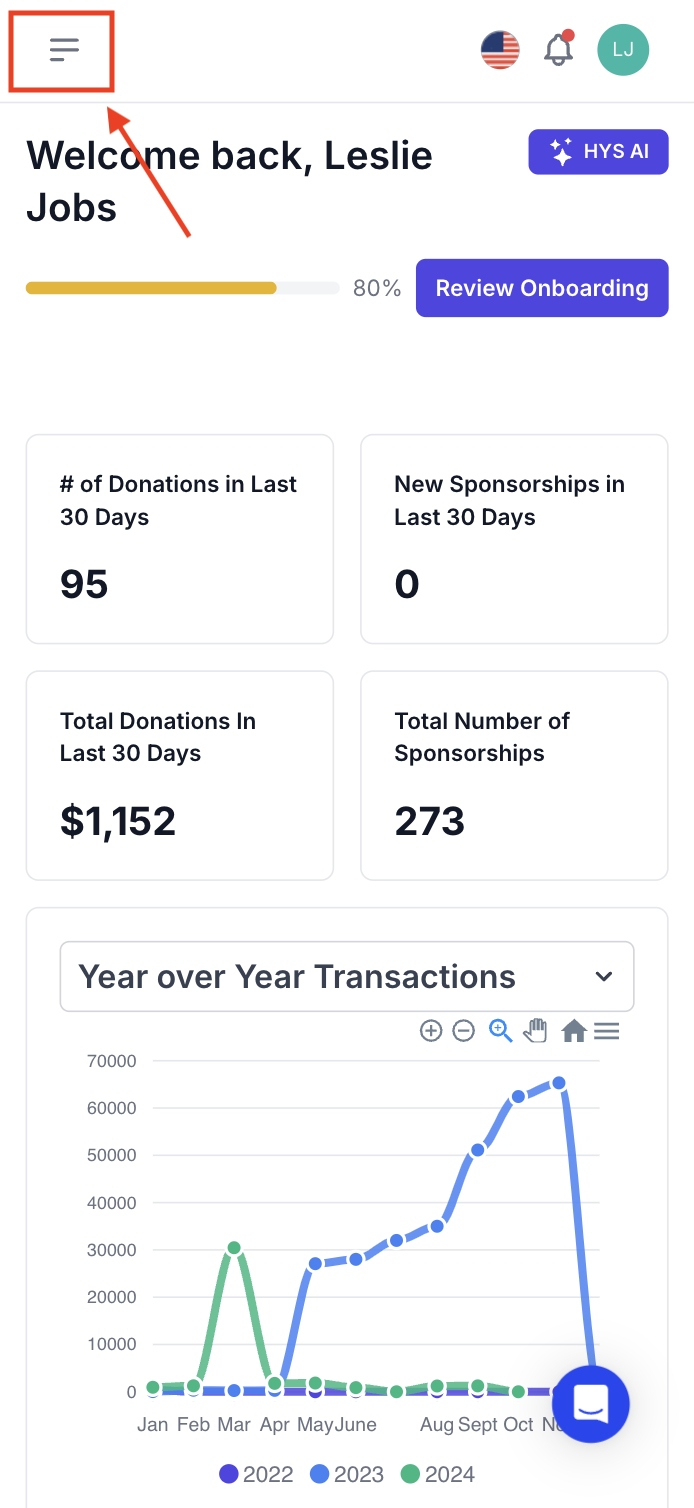Screen dimensions: 694x1508
Task: Click the 2024 March peak data point
Action: [x=234, y=1248]
